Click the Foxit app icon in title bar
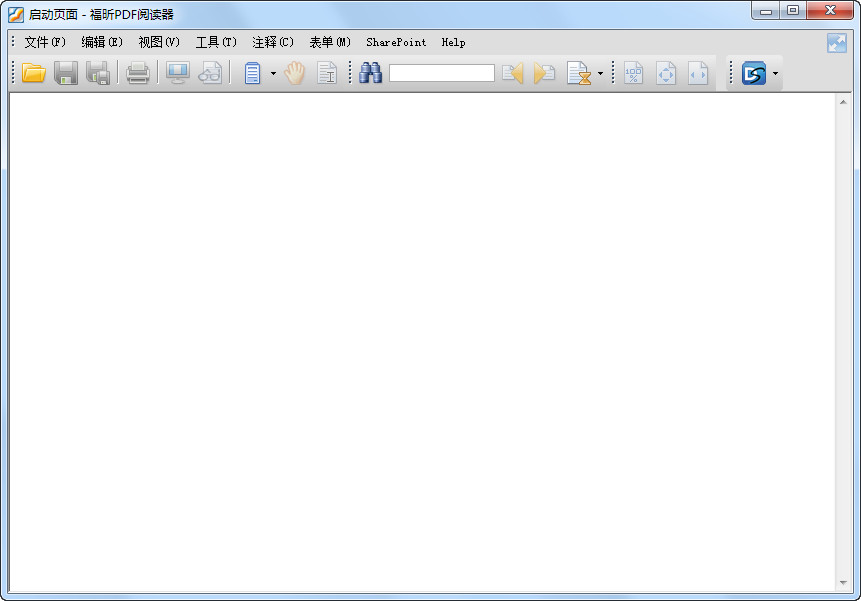861x601 pixels. 15,14
